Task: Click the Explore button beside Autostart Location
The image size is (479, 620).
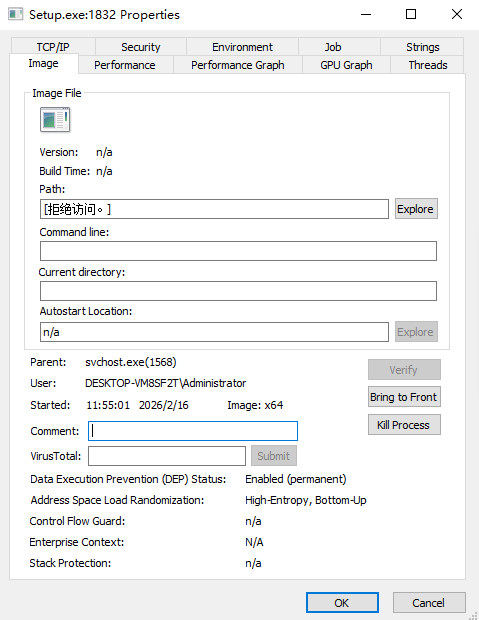Action: tap(416, 332)
